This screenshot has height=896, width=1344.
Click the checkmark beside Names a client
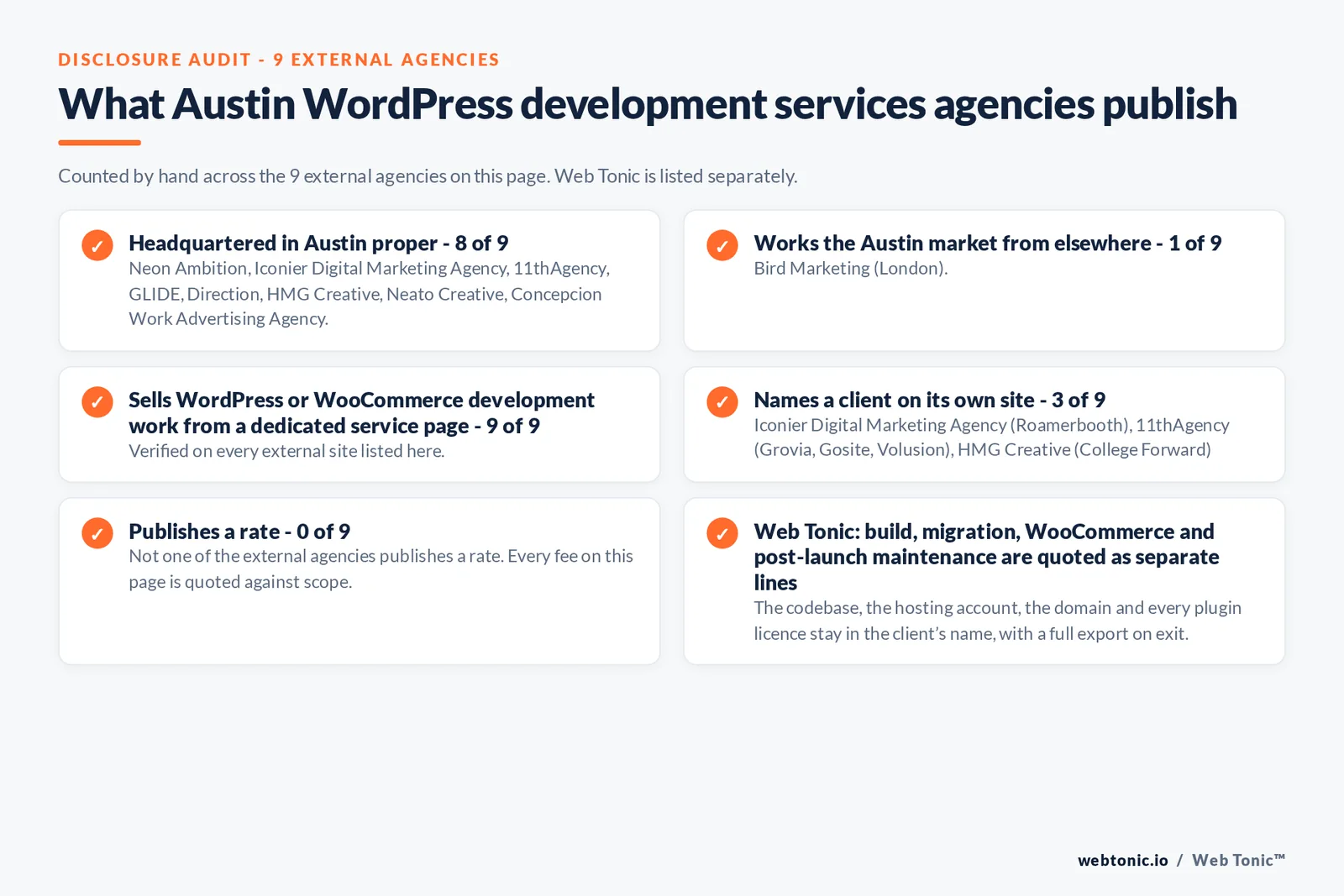click(x=722, y=401)
